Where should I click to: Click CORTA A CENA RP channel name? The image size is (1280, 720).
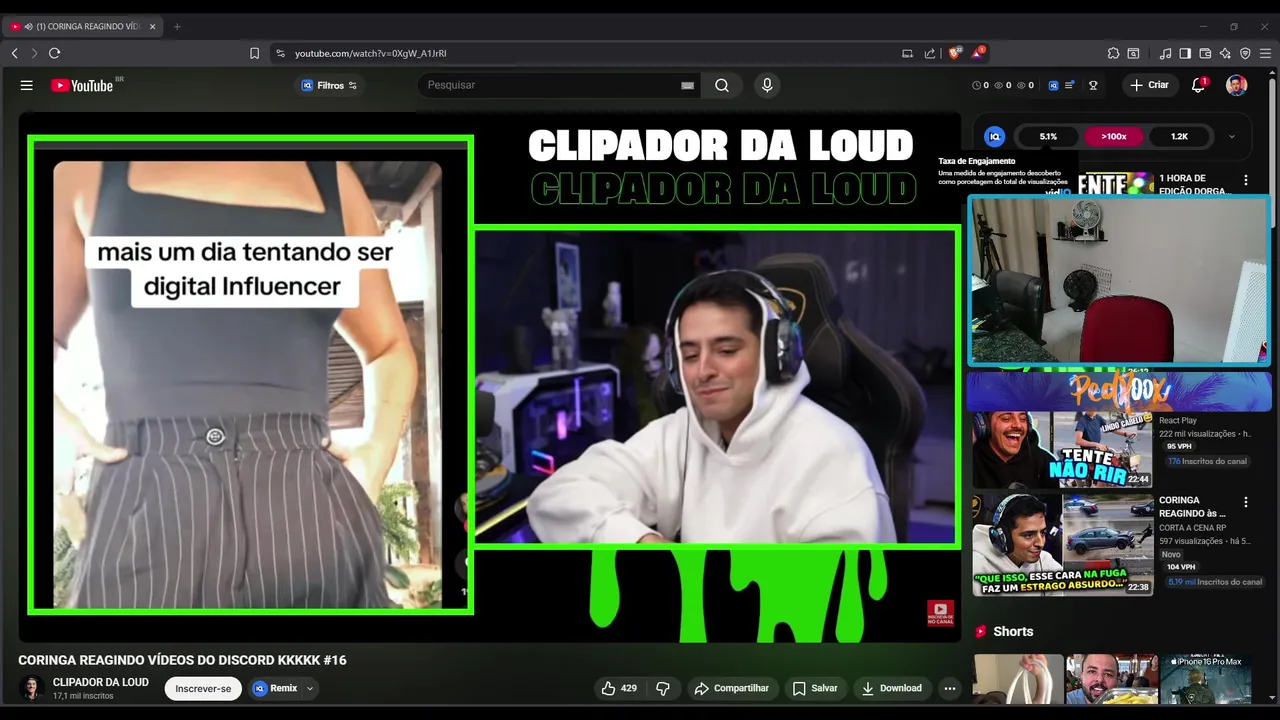[1192, 528]
